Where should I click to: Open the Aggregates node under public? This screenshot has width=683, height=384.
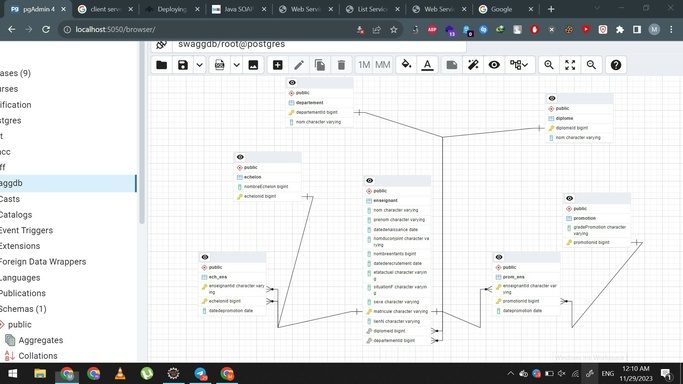[41, 340]
